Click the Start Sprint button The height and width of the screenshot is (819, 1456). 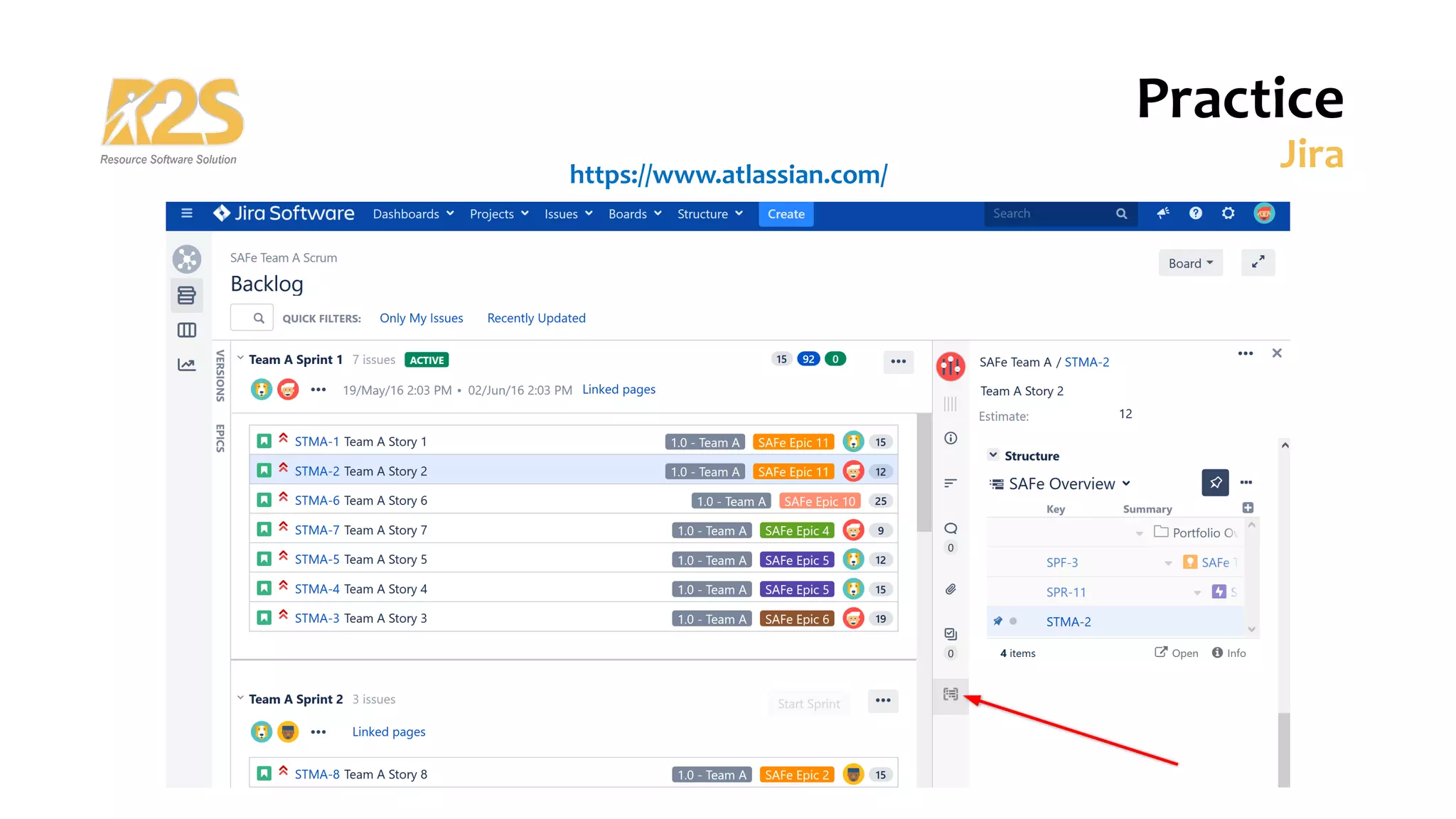(808, 703)
